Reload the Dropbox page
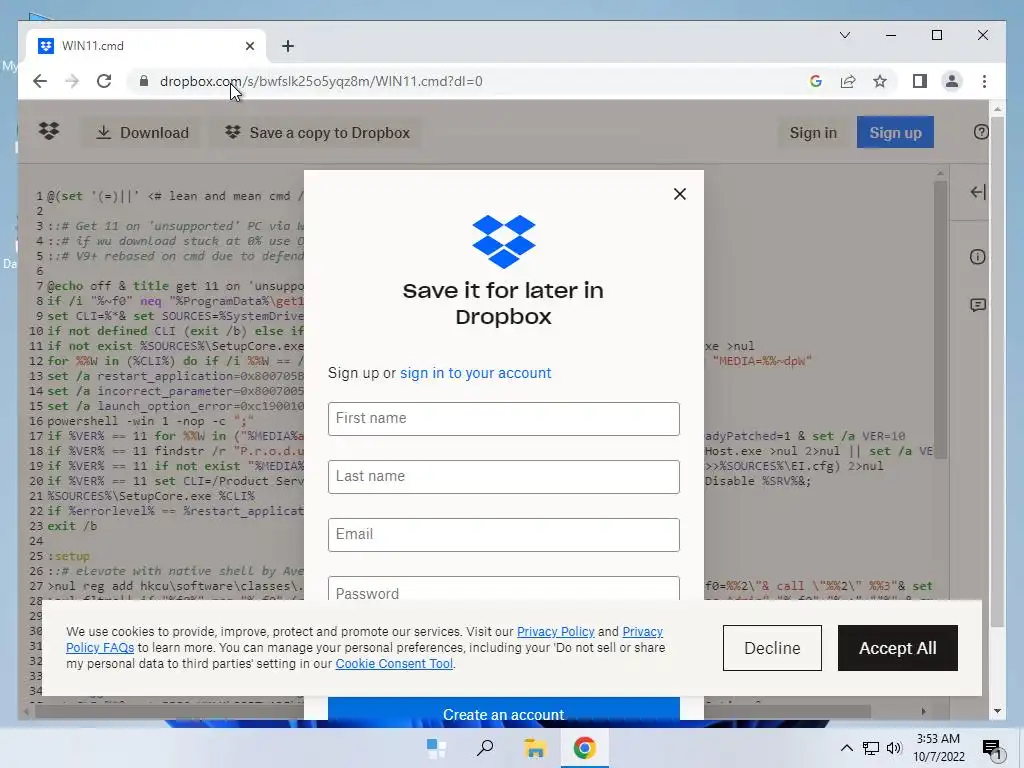Viewport: 1024px width, 768px height. click(x=104, y=81)
